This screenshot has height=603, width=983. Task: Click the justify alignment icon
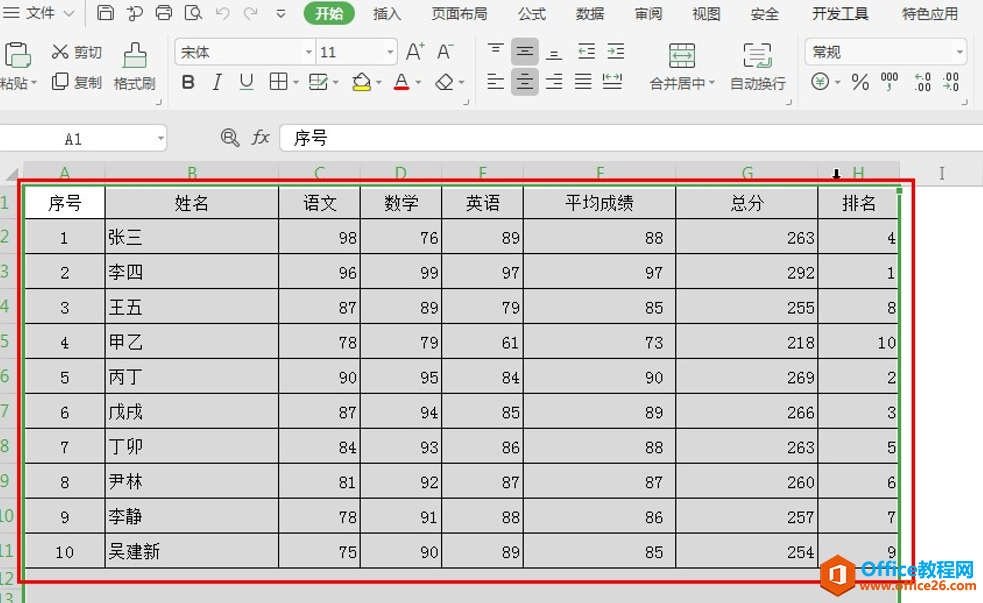583,81
